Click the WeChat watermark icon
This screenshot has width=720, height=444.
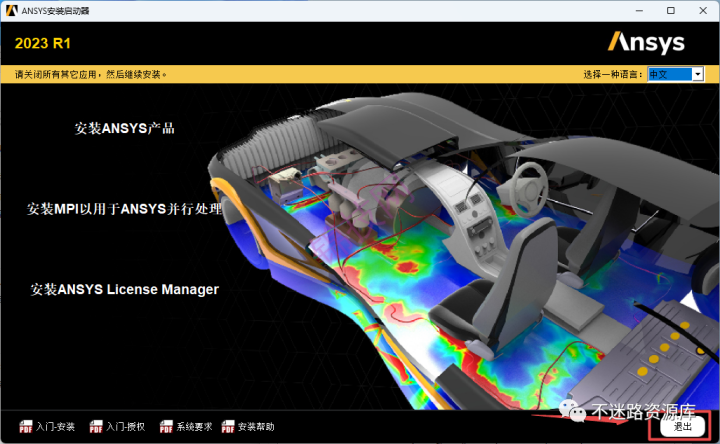click(571, 410)
